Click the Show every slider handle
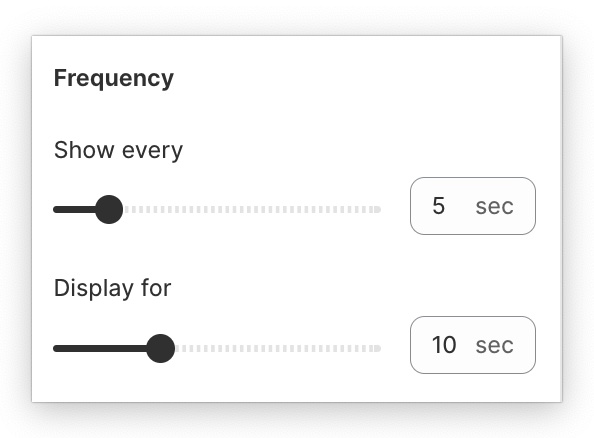The image size is (594, 438). (109, 210)
